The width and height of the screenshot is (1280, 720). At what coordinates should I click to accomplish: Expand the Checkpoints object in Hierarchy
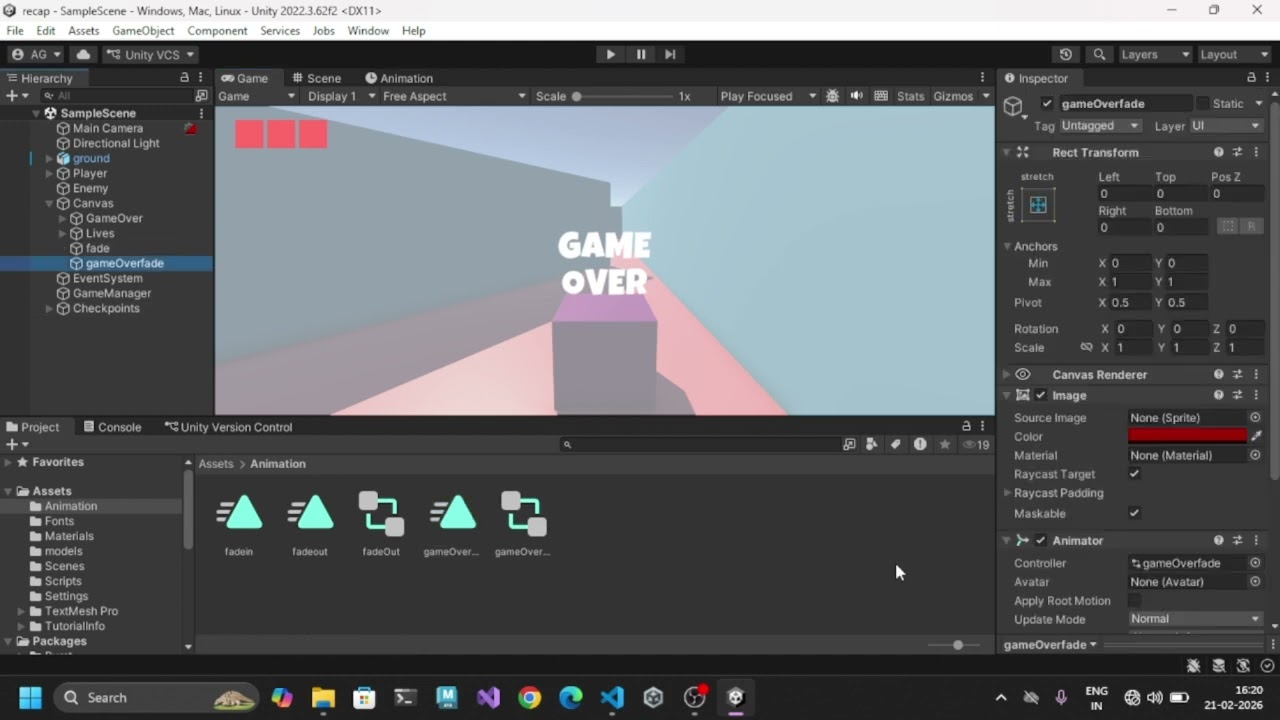(x=49, y=308)
